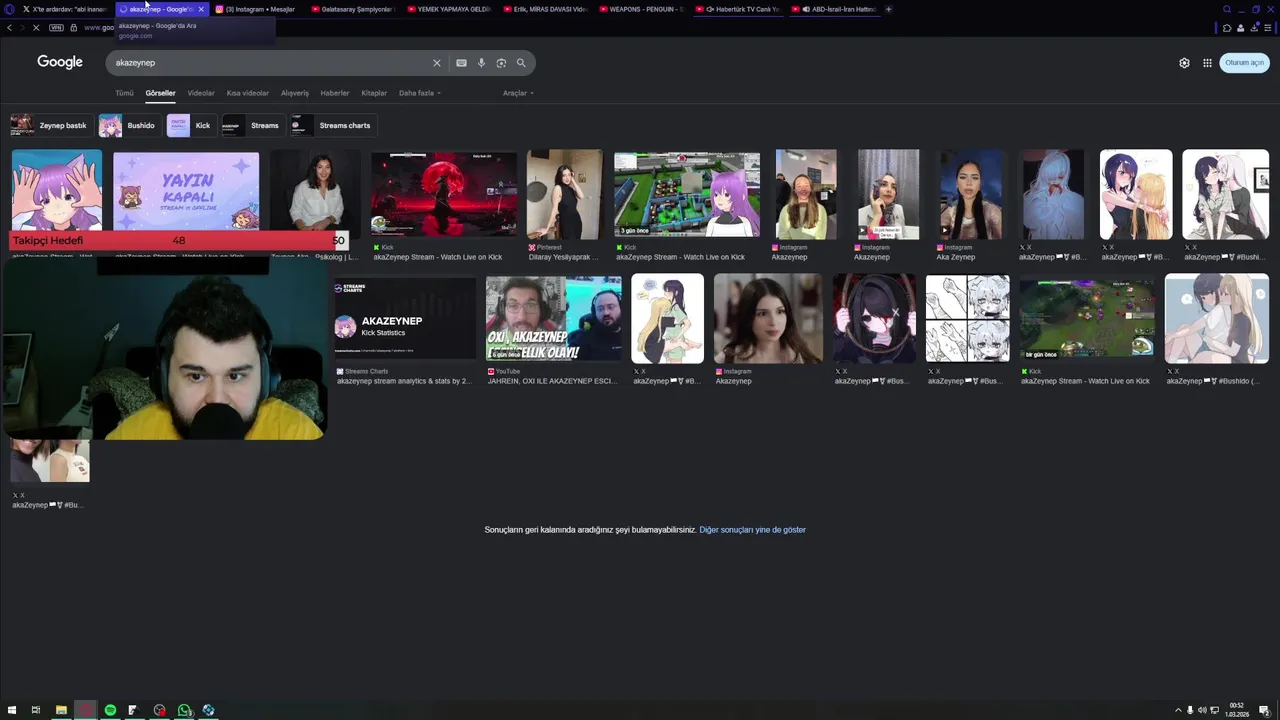This screenshot has height=720, width=1280.
Task: Expand the Araçlar tools dropdown
Action: (x=518, y=93)
